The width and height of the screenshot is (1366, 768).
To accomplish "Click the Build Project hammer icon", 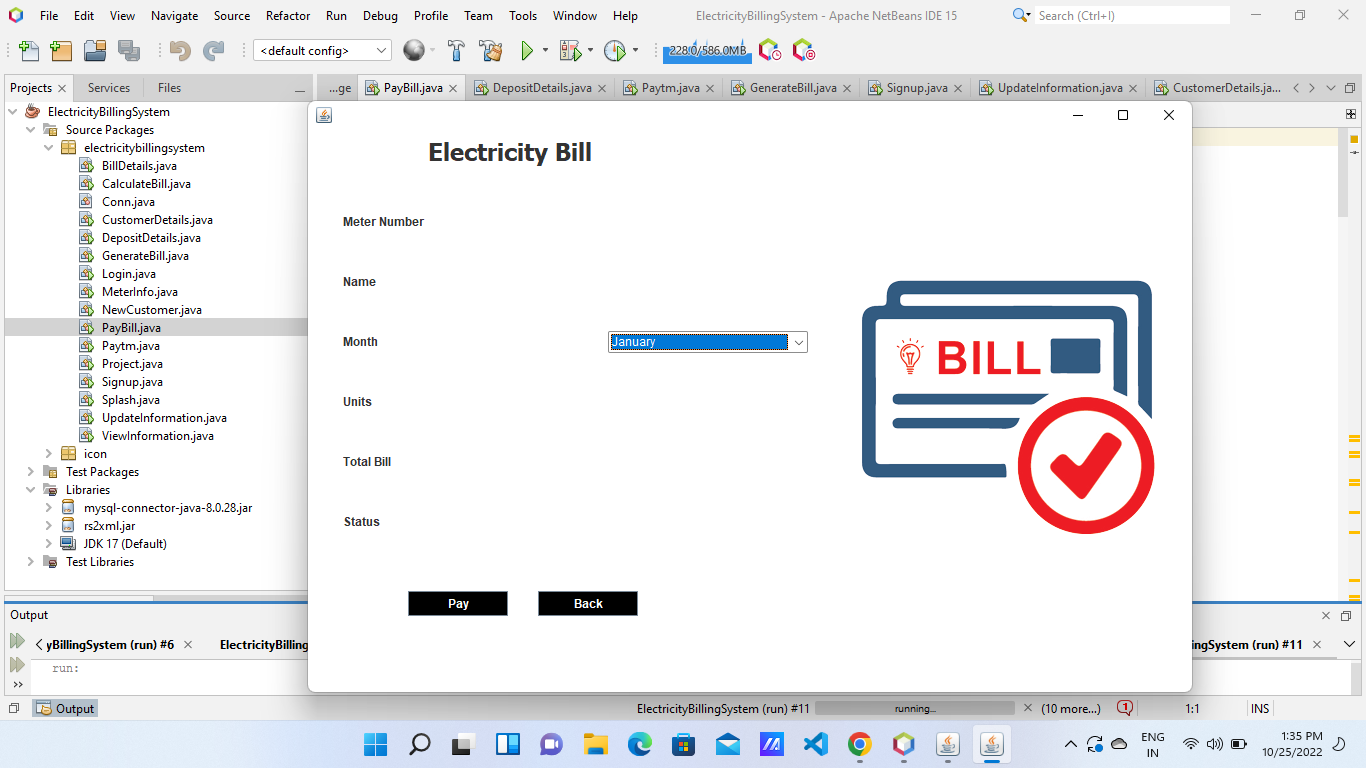I will pyautogui.click(x=454, y=50).
